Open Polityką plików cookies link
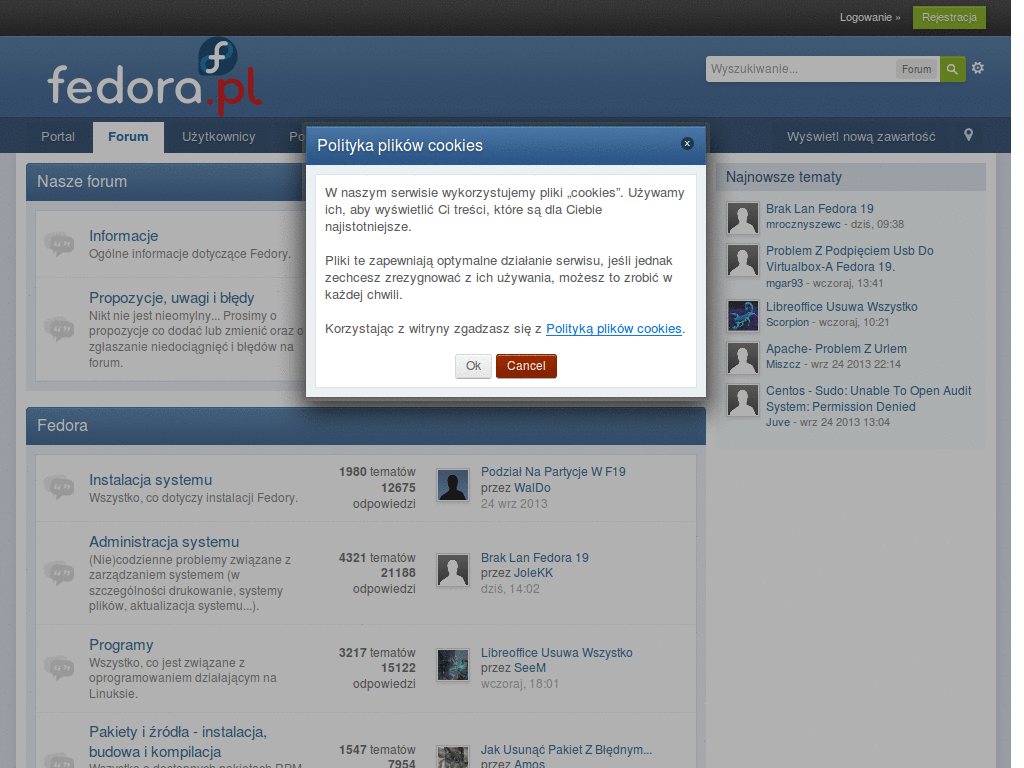This screenshot has width=1024, height=768. (x=613, y=329)
